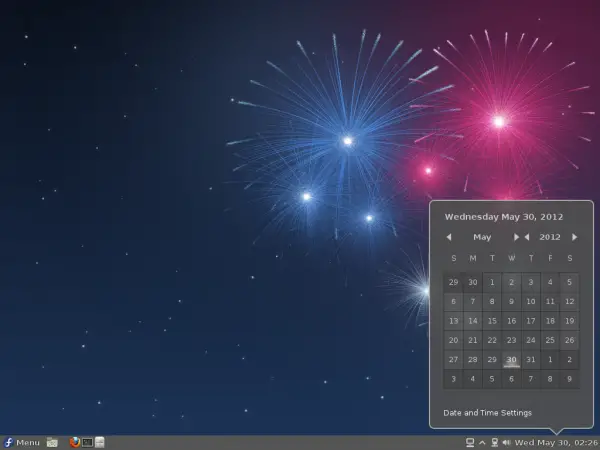
Task: Select day 28 in the calendar
Action: coord(473,360)
